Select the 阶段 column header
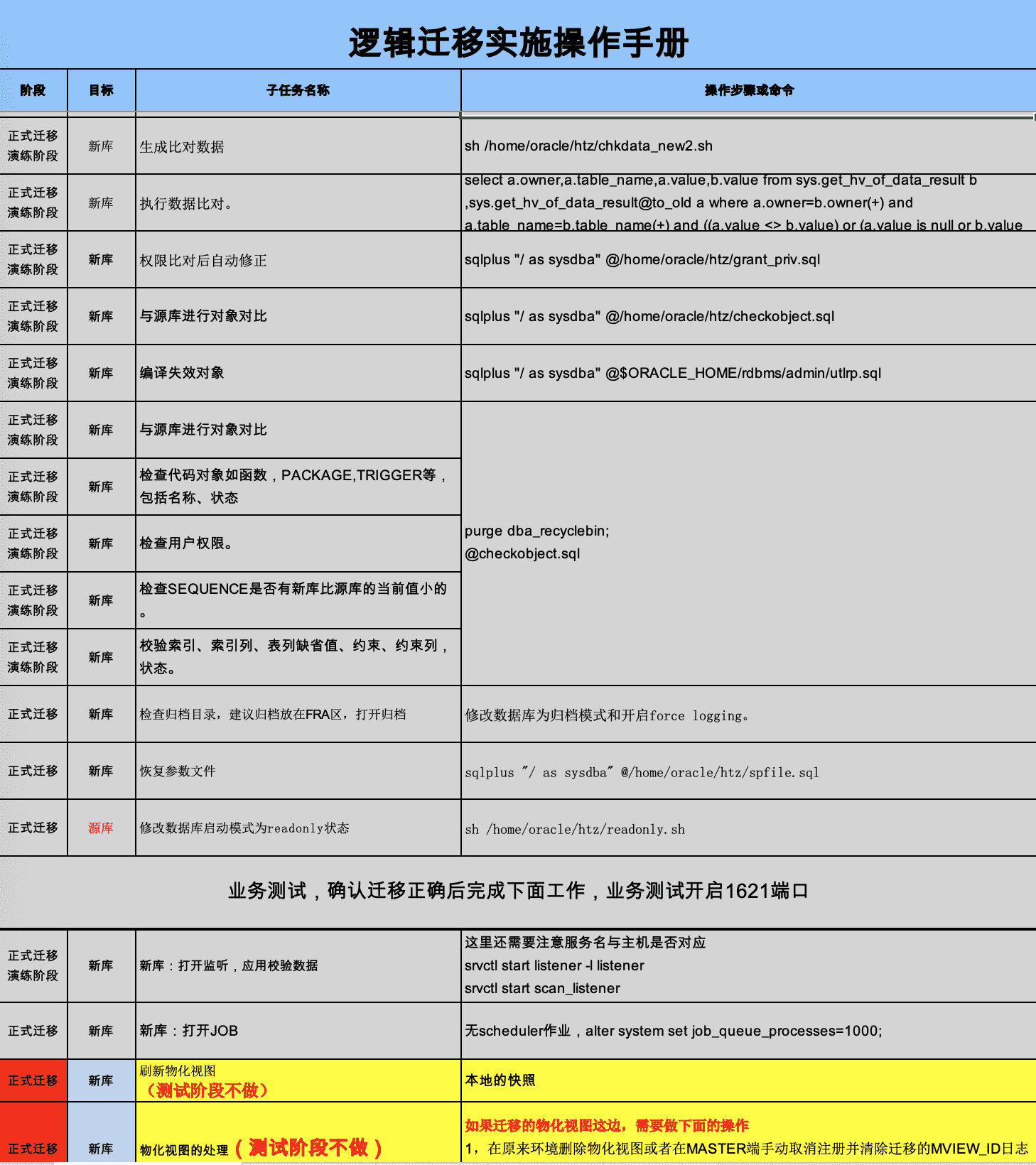This screenshot has width=1036, height=1165. pyautogui.click(x=33, y=90)
